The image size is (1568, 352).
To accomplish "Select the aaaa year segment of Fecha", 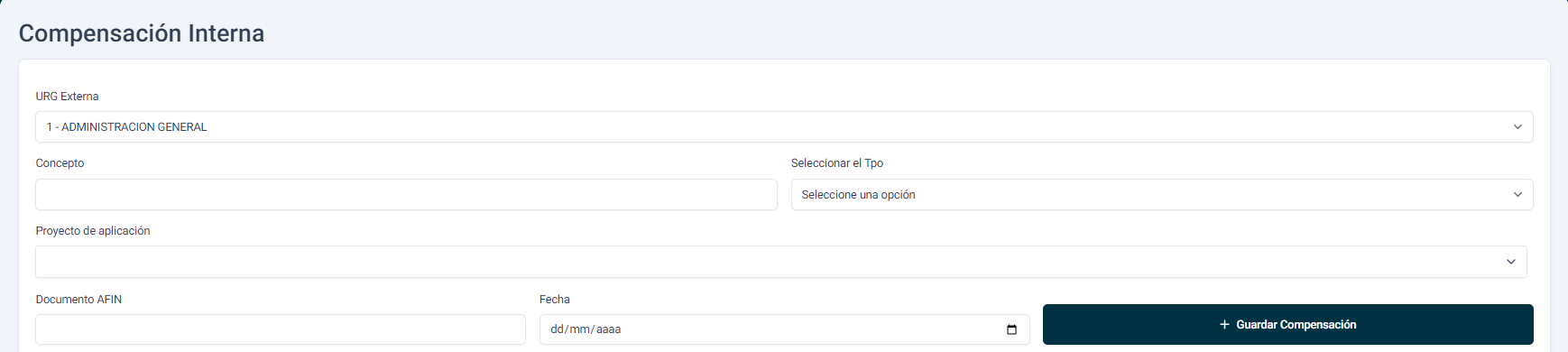I will click(609, 329).
